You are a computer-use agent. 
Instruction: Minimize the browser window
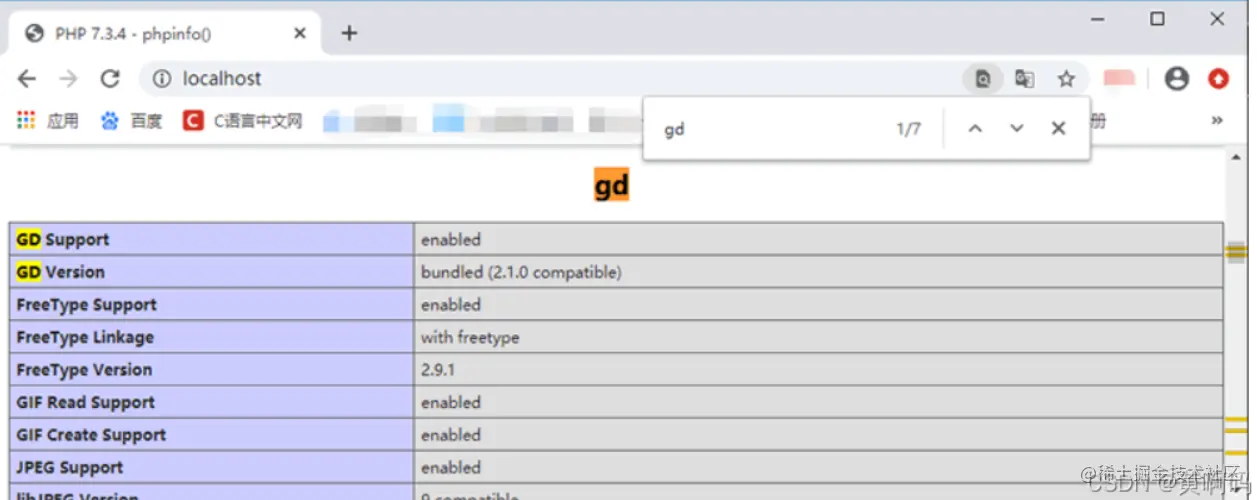(1096, 18)
